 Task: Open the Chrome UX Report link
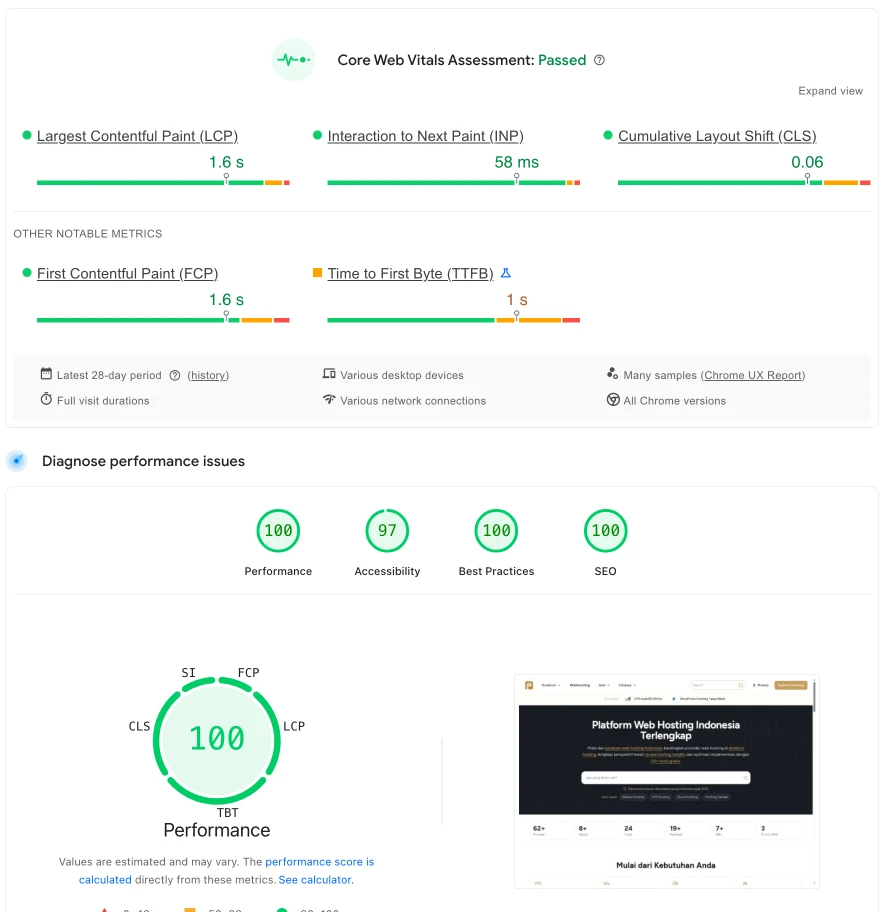tap(753, 375)
